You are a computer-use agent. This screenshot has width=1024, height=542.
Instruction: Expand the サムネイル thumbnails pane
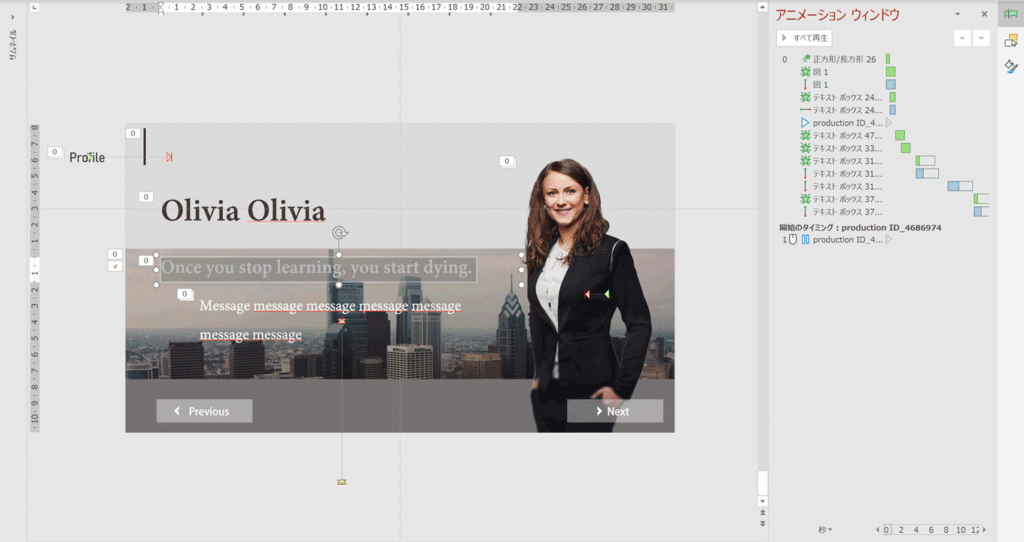pos(13,15)
